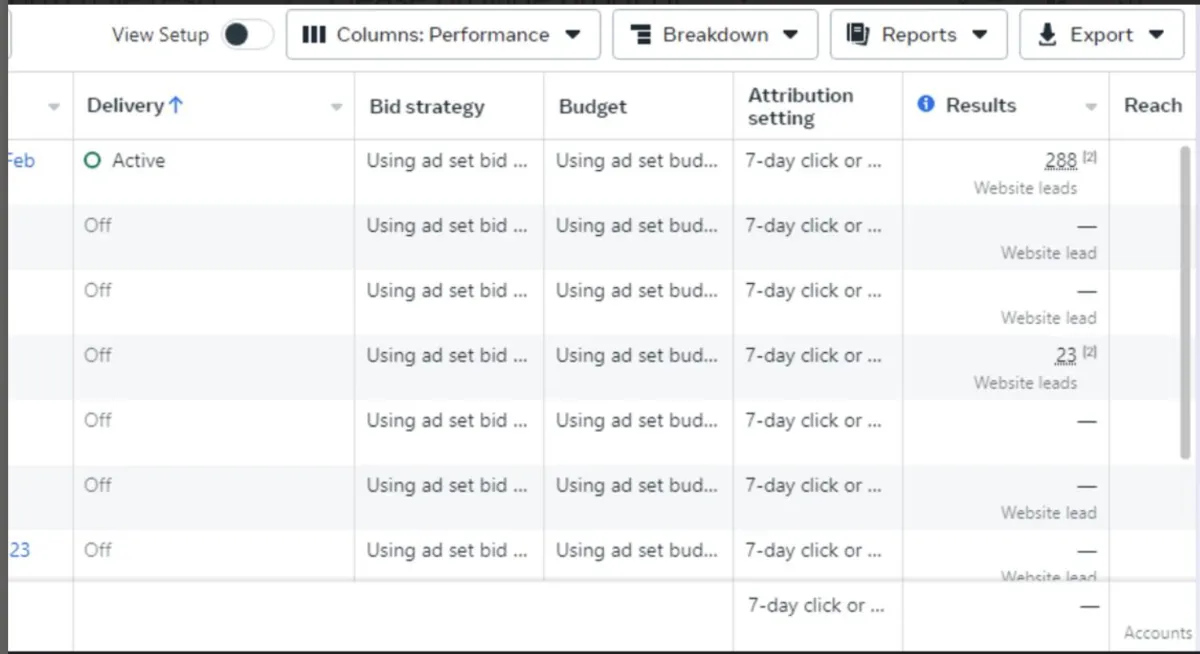This screenshot has width=1200, height=654.
Task: Click the green Active status indicator
Action: (93, 160)
